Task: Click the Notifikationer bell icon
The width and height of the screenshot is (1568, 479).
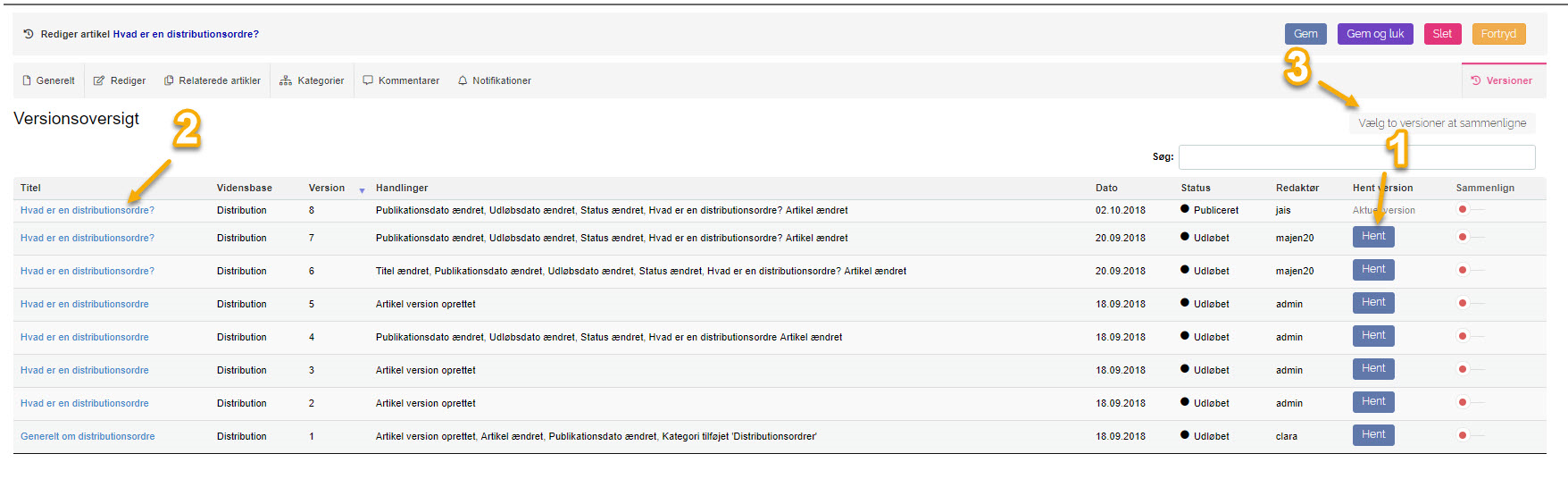Action: pos(463,80)
